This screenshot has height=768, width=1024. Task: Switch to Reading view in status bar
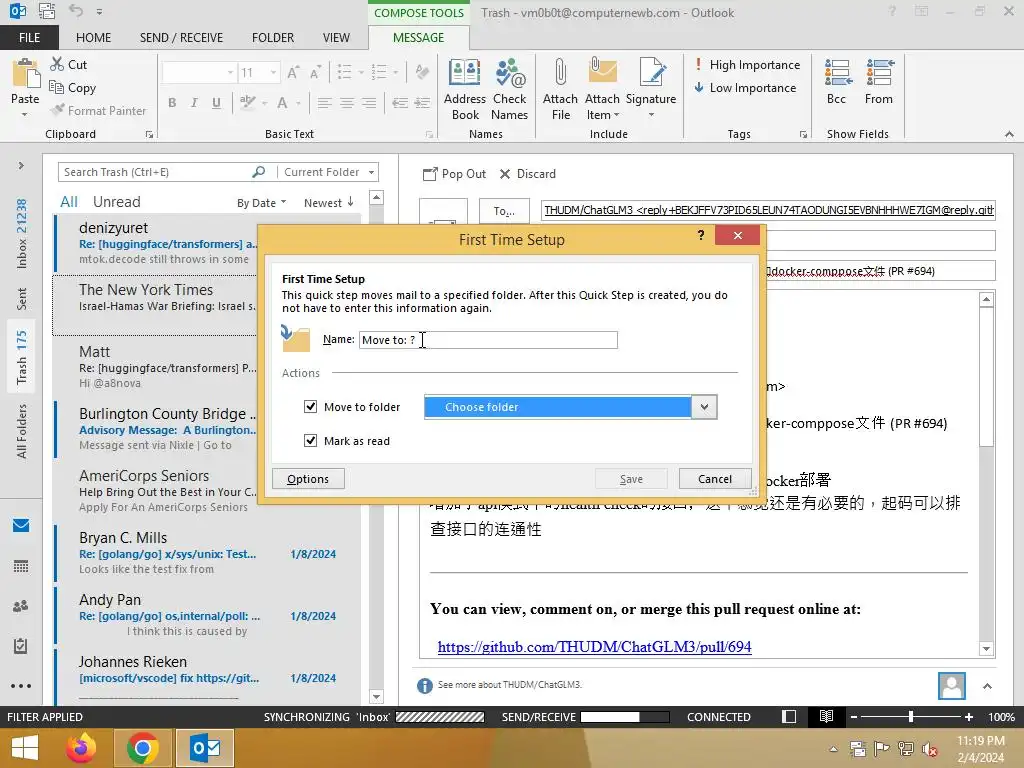click(x=826, y=716)
